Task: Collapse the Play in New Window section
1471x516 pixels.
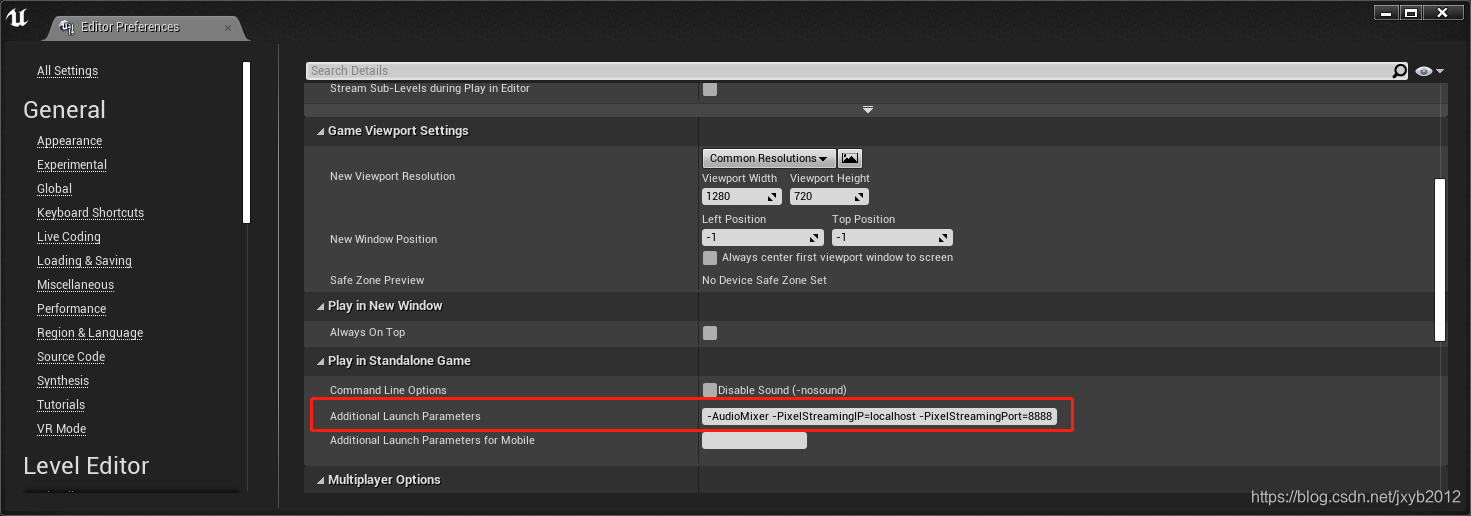Action: coord(320,306)
